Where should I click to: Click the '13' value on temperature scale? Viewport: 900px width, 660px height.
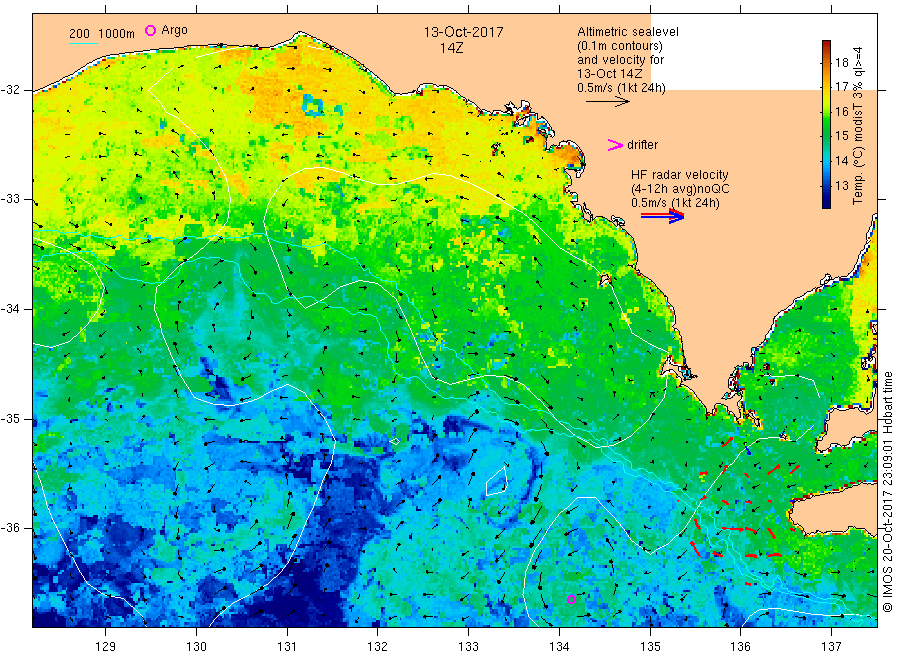click(x=841, y=185)
